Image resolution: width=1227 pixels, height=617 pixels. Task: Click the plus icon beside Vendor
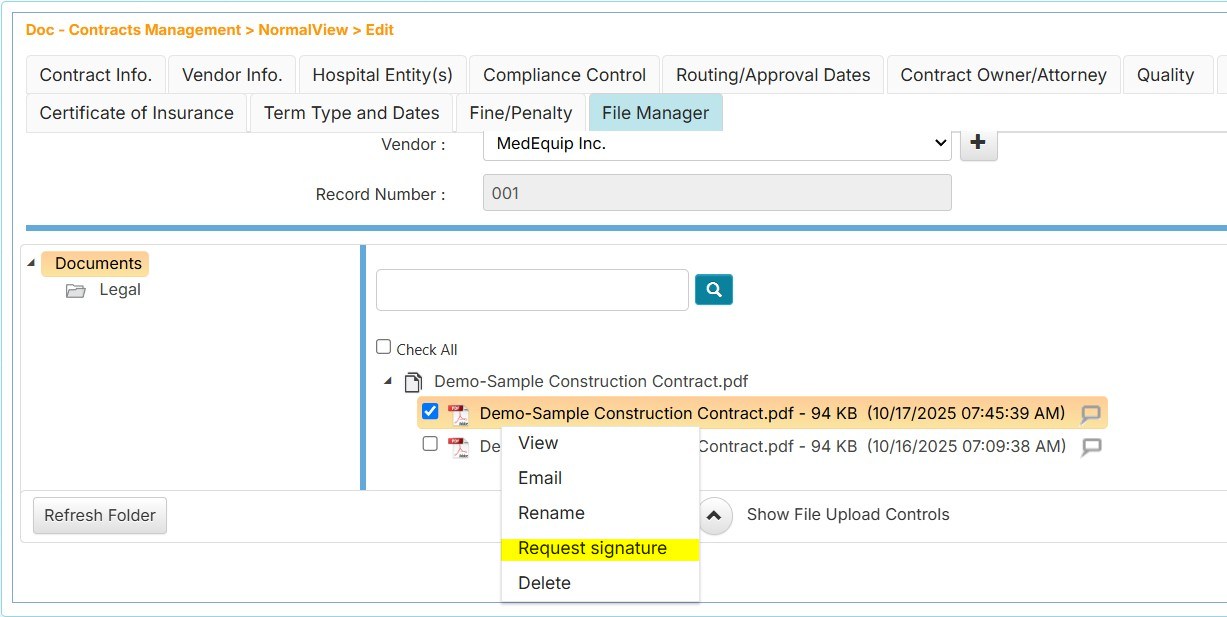(x=978, y=143)
